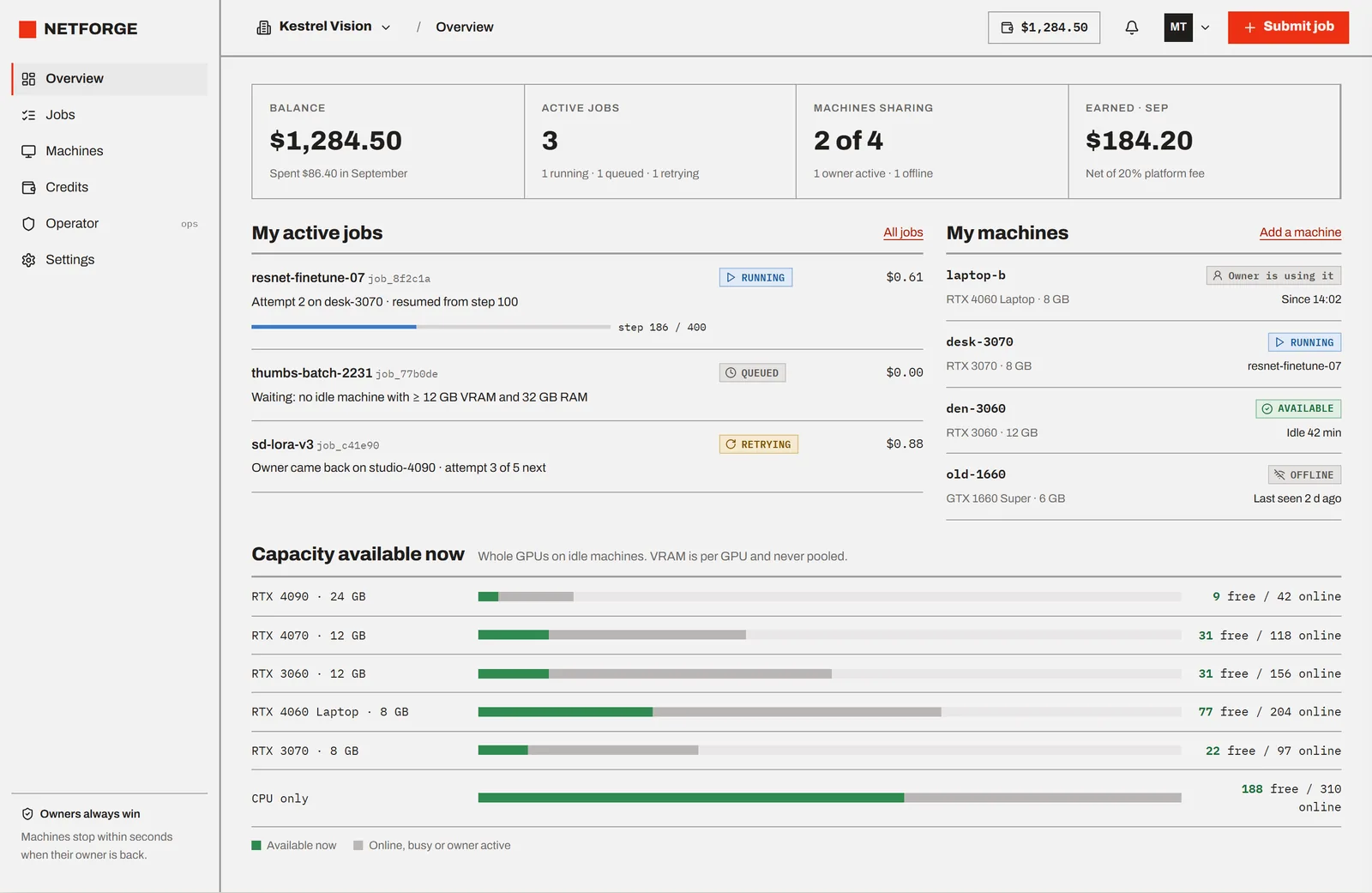Click the resnet-finetune-07 step progress bar
The height and width of the screenshot is (893, 1372).
click(430, 327)
